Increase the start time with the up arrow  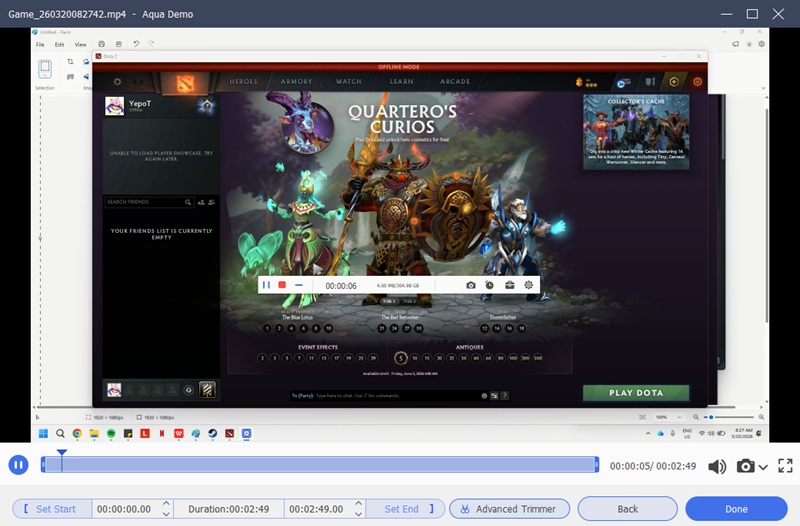tap(166, 504)
